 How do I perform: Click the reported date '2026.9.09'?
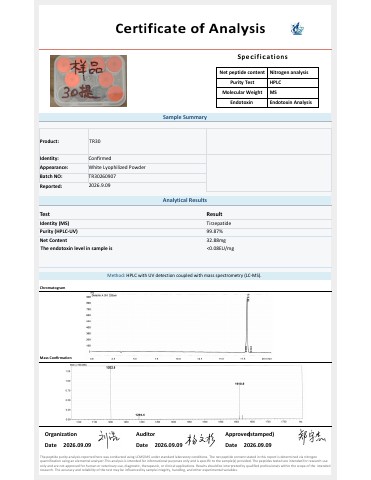pos(100,185)
